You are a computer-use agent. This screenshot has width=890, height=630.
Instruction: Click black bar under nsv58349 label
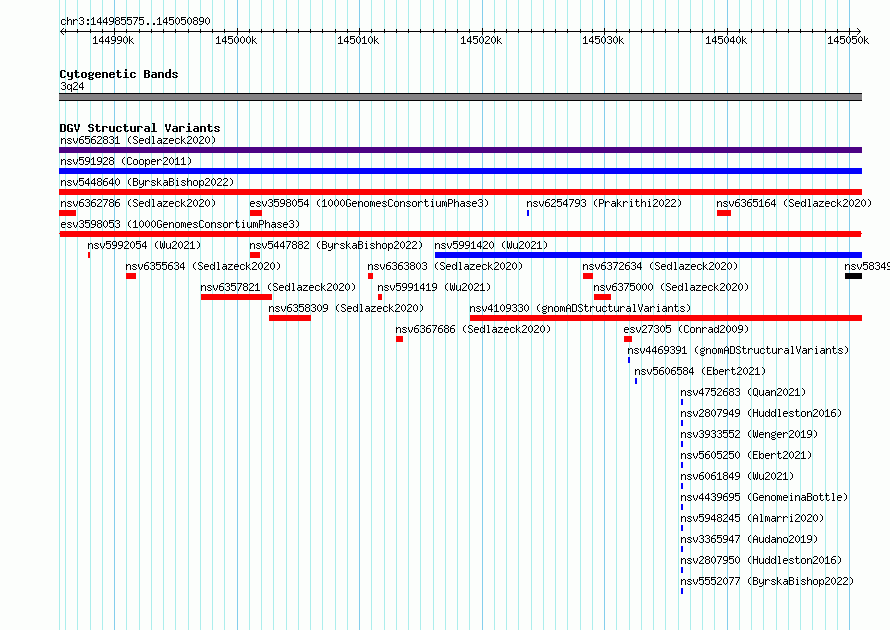853,276
